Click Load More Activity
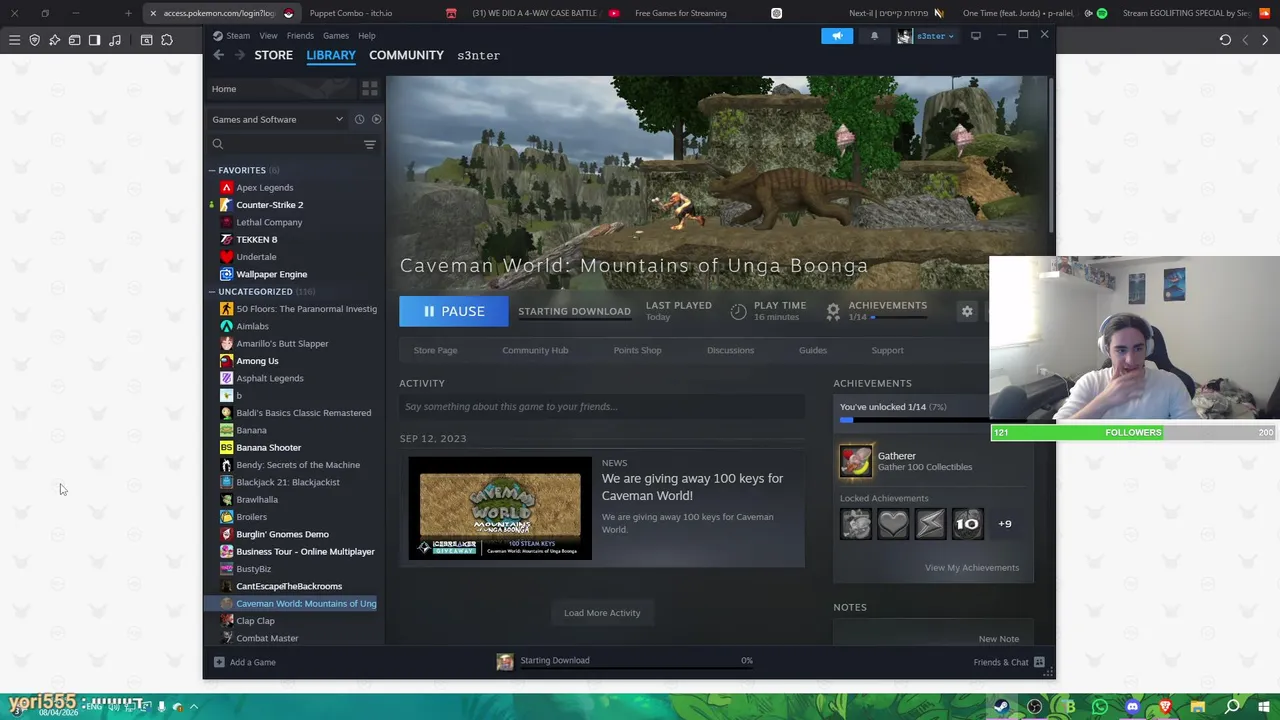The image size is (1280, 720). pyautogui.click(x=602, y=613)
